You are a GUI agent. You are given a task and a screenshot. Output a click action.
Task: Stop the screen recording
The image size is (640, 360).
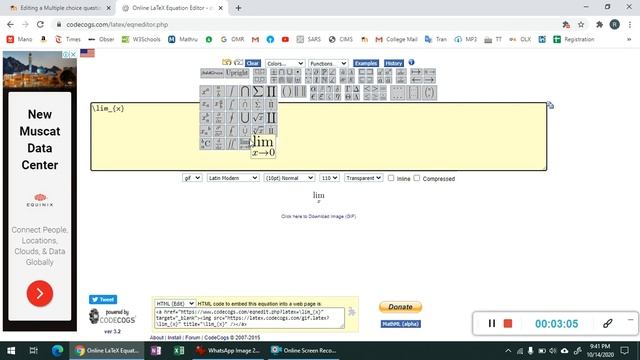tap(508, 324)
